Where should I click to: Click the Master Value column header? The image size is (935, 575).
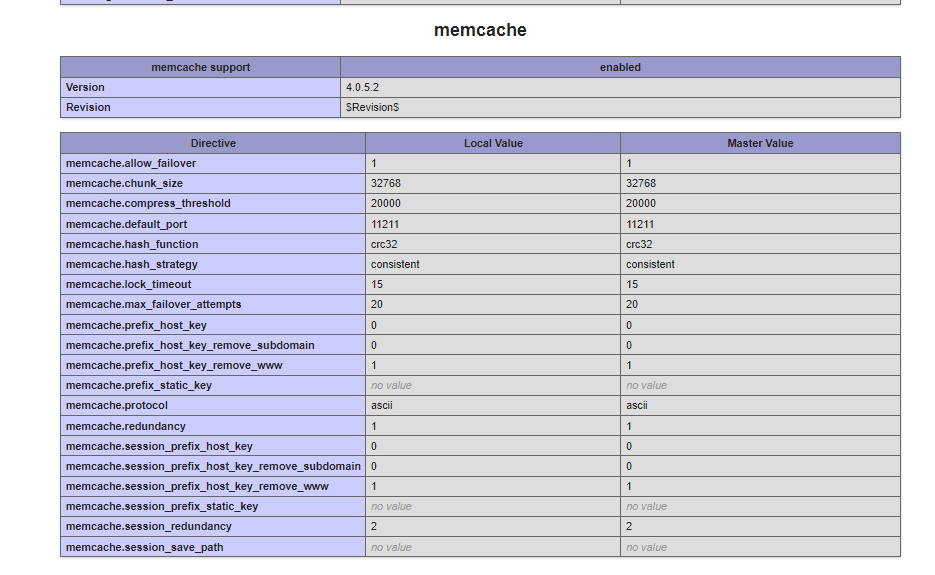(x=760, y=143)
